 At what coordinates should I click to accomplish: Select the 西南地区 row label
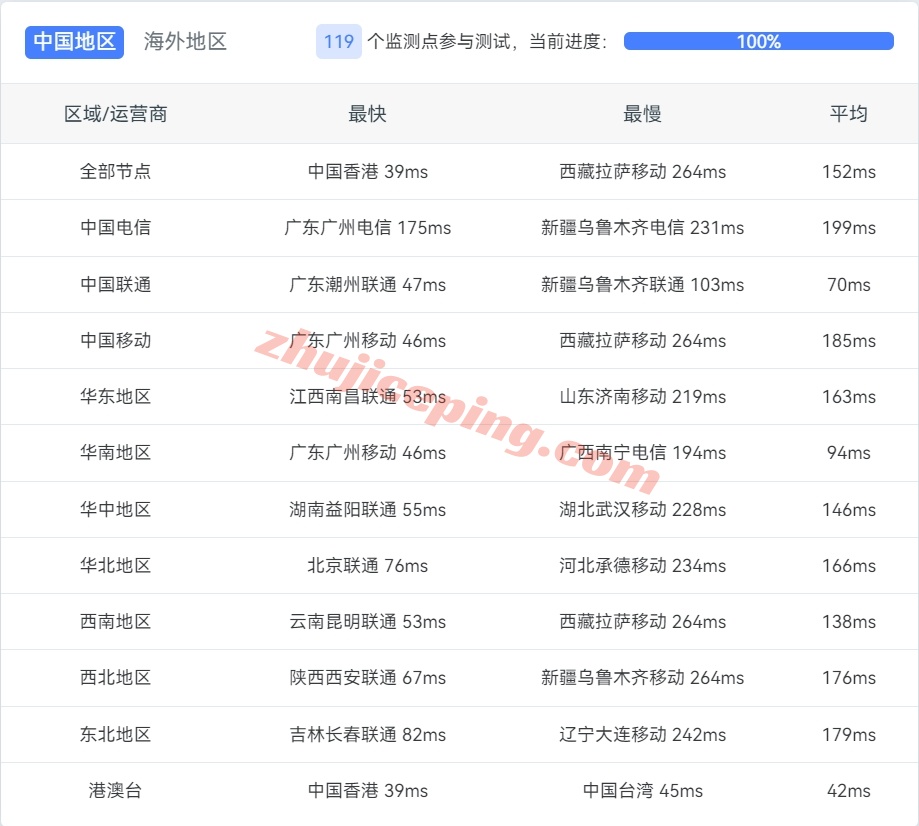[115, 622]
